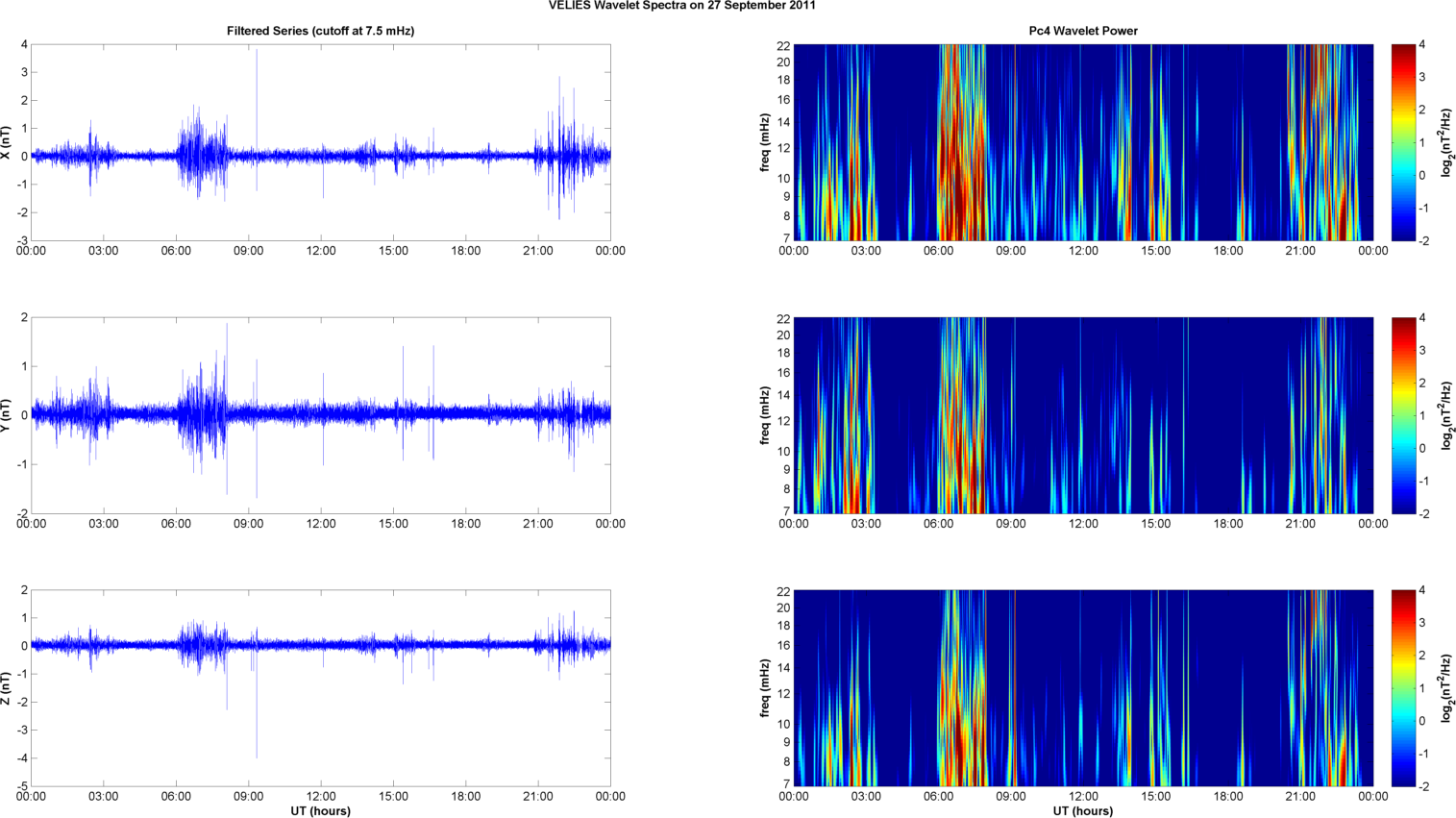Screen dimensions: 1456x818
Task: Click the middle wavelet power spectrogram
Action: point(1082,415)
